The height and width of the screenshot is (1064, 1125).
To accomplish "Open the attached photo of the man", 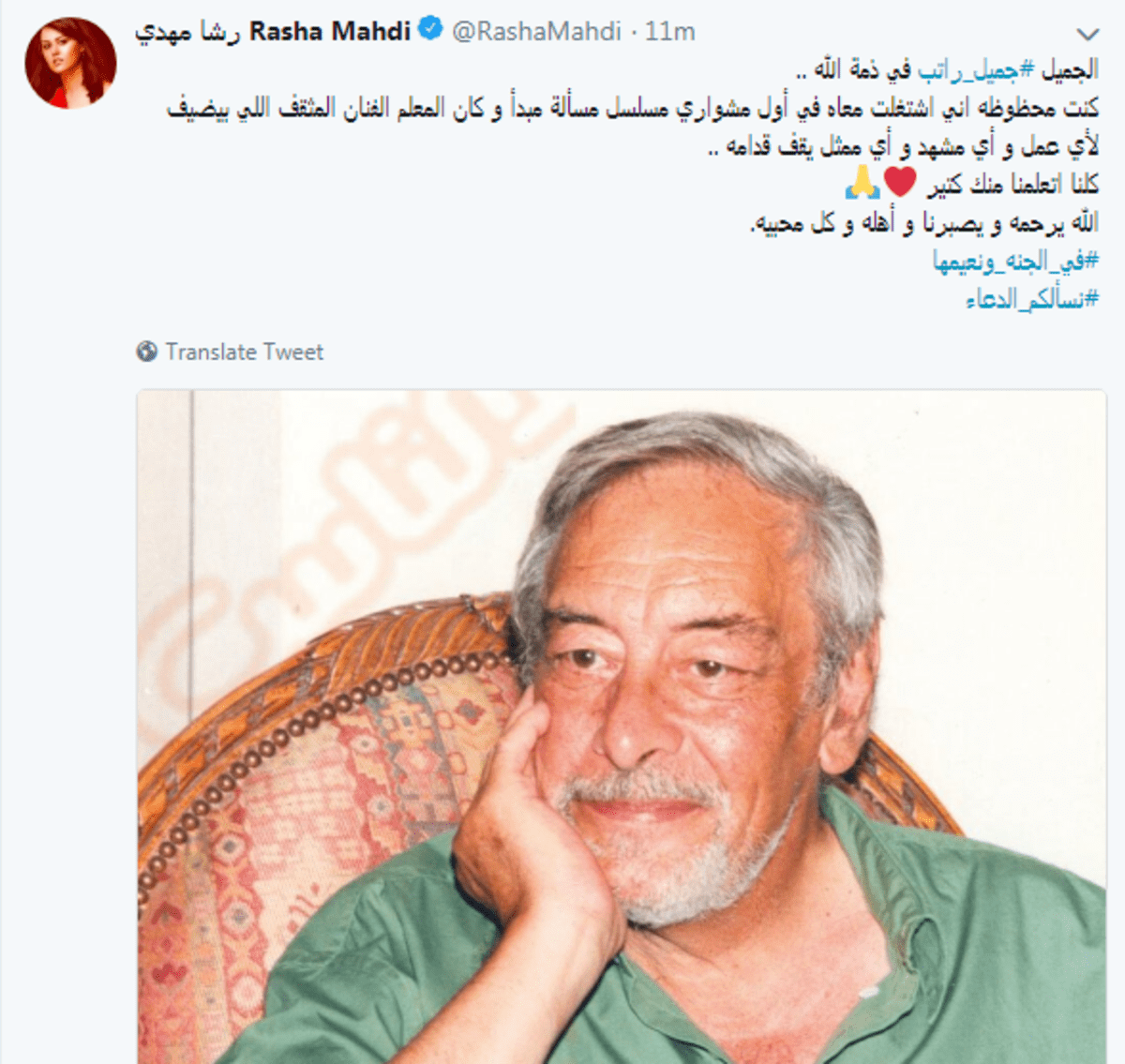I will 622,727.
